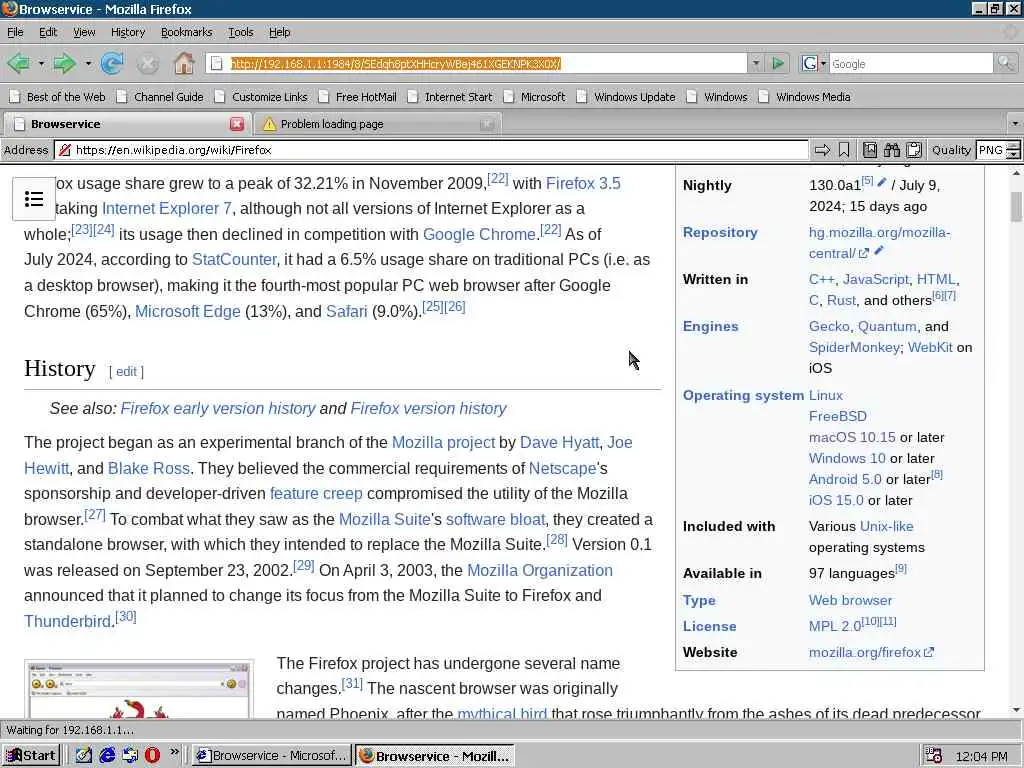Increase Quality with the PNG stepper up arrow

(x=1013, y=146)
